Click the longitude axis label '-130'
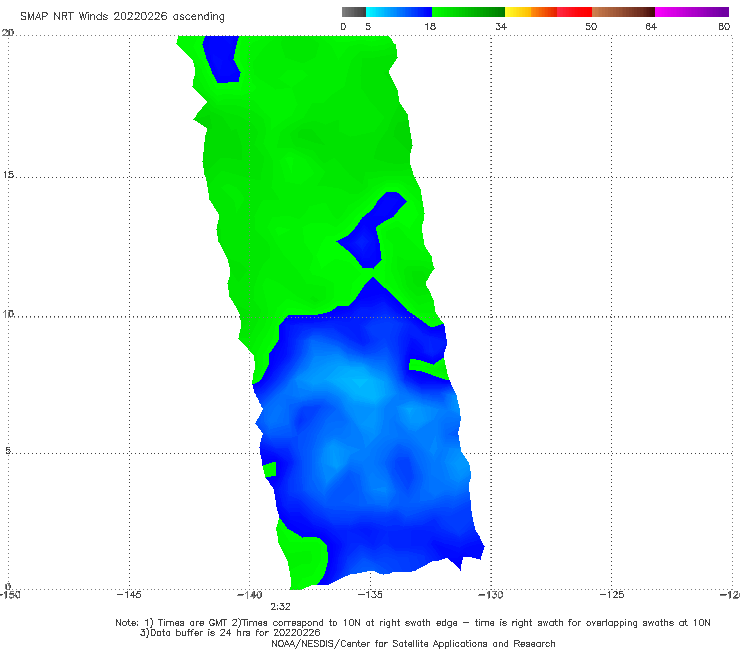 [491, 594]
